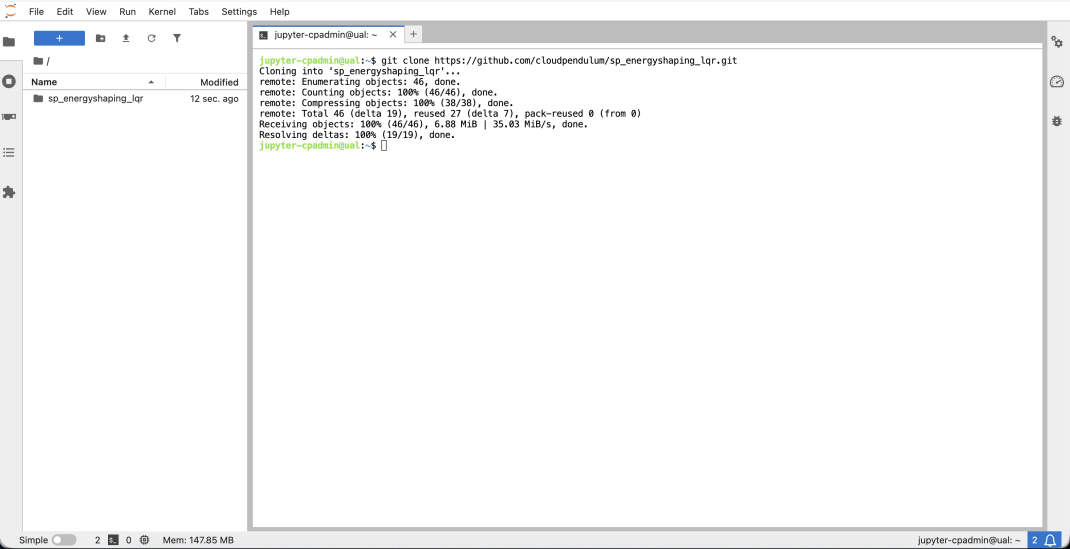Viewport: 1070px width, 549px height.
Task: Click 'jupyter-cpadmin@ual: ~' in the status bar
Action: coord(970,540)
